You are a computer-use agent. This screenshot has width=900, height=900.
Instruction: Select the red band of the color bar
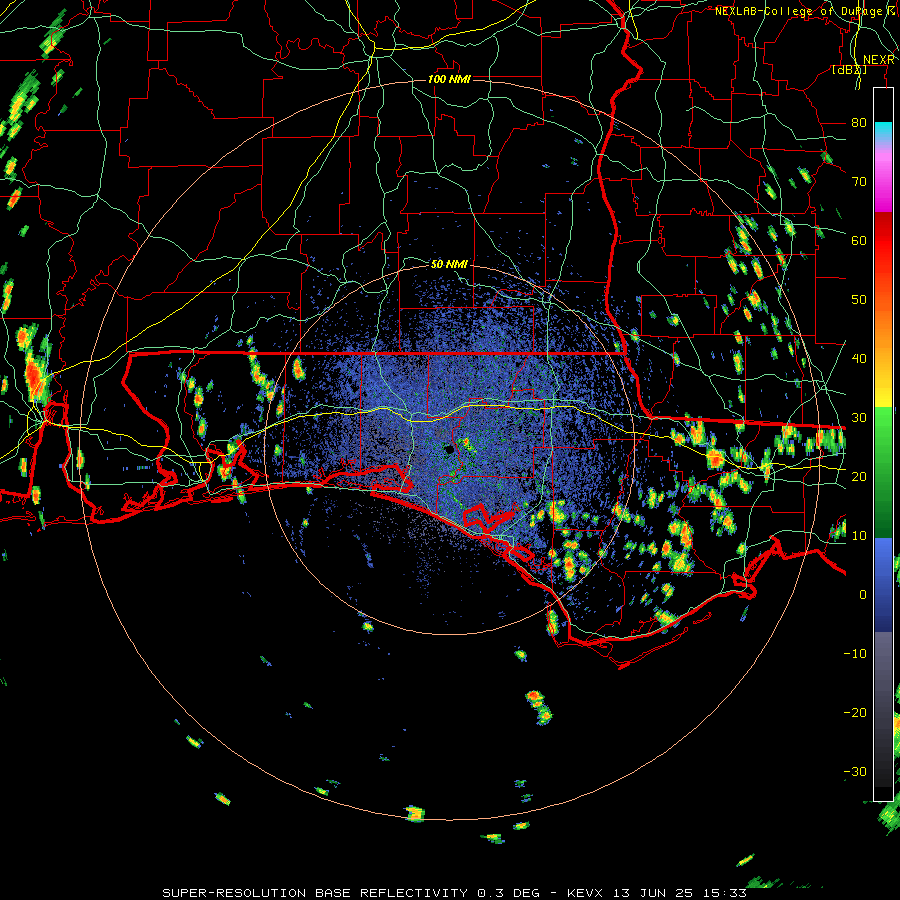click(883, 241)
